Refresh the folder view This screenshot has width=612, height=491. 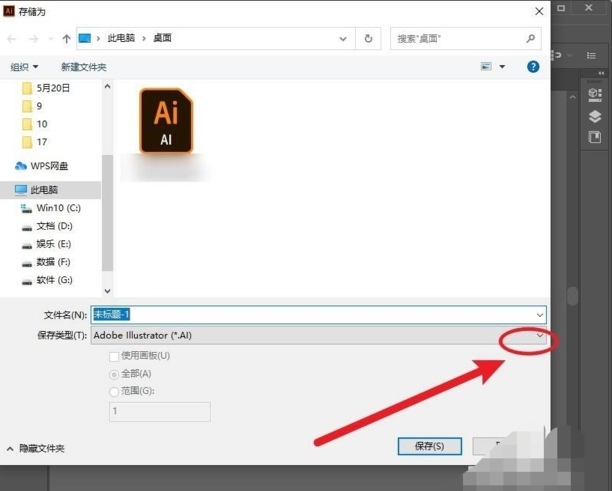tap(368, 38)
